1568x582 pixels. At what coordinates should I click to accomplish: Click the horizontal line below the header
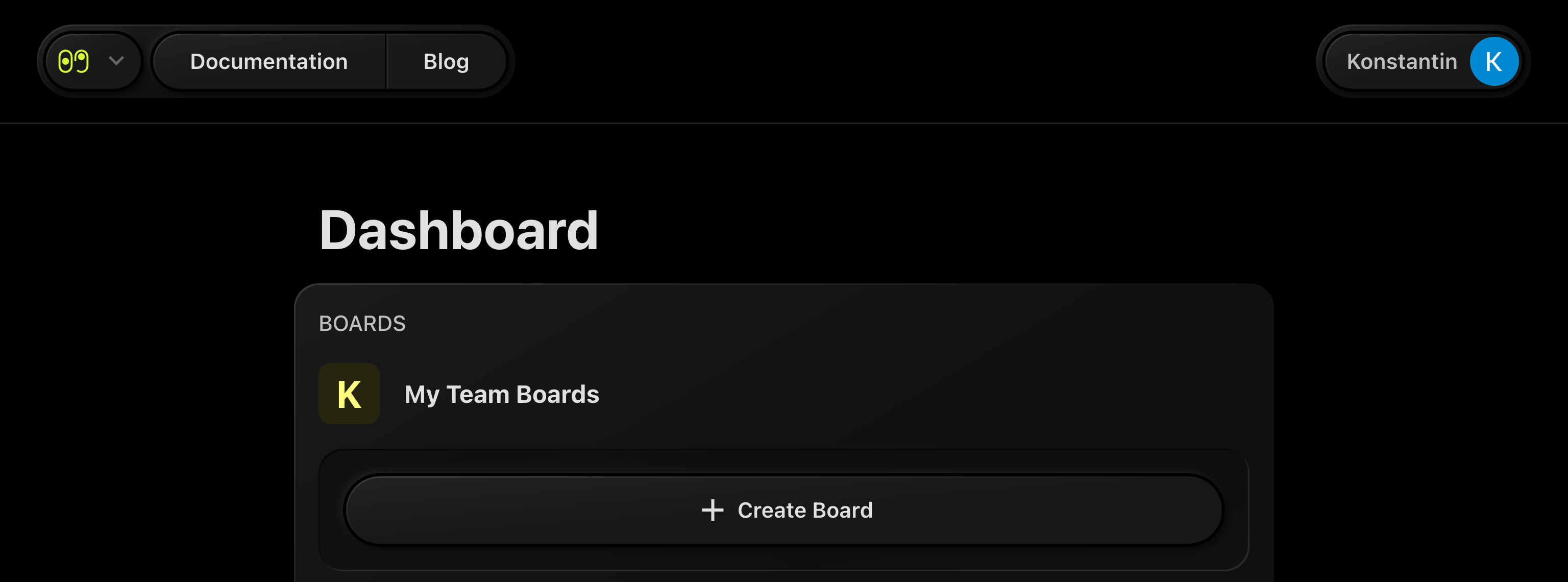784,123
